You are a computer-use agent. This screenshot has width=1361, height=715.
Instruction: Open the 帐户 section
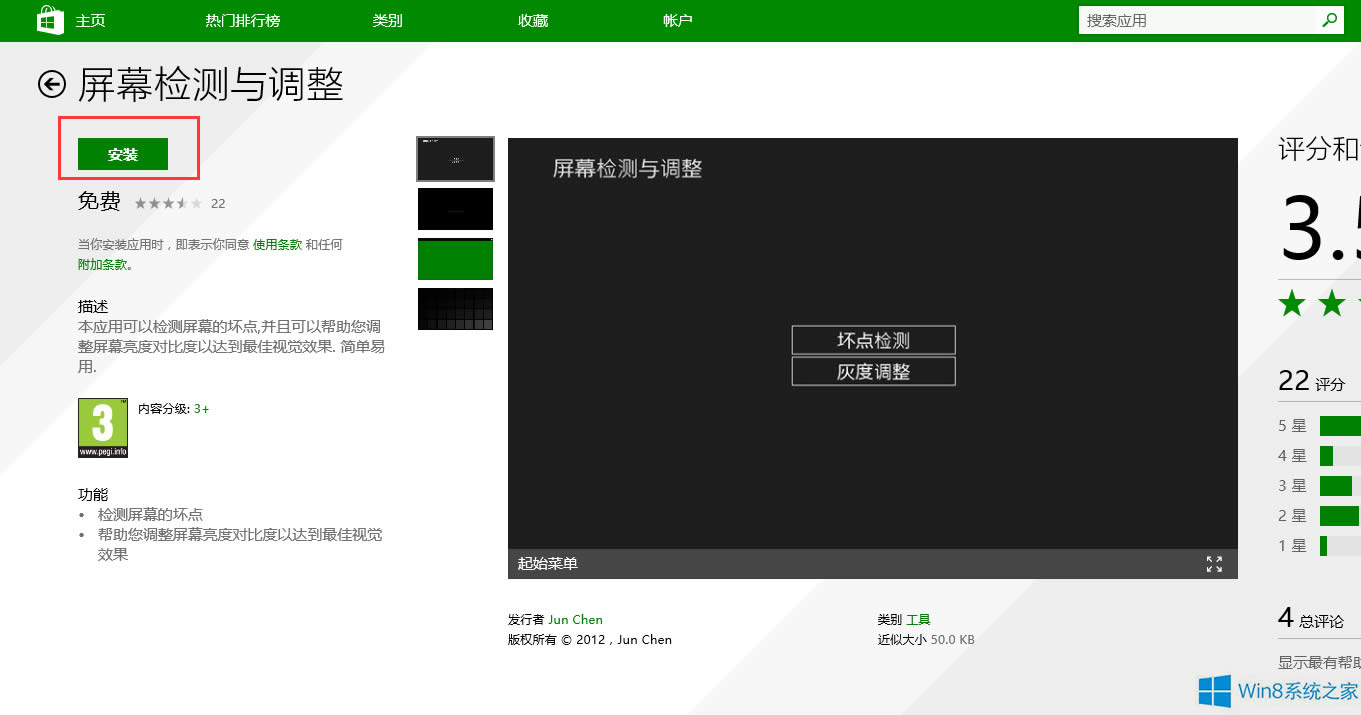pos(677,19)
